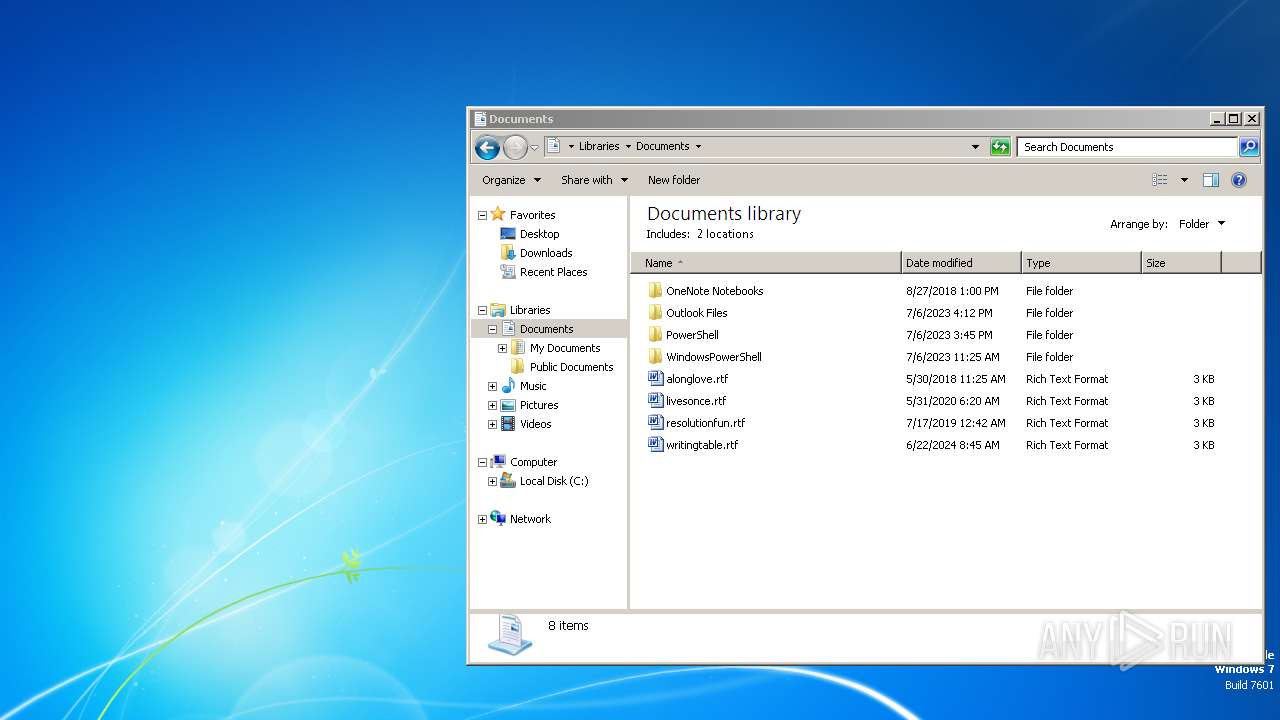Click the green refresh button in address bar

click(x=1000, y=147)
